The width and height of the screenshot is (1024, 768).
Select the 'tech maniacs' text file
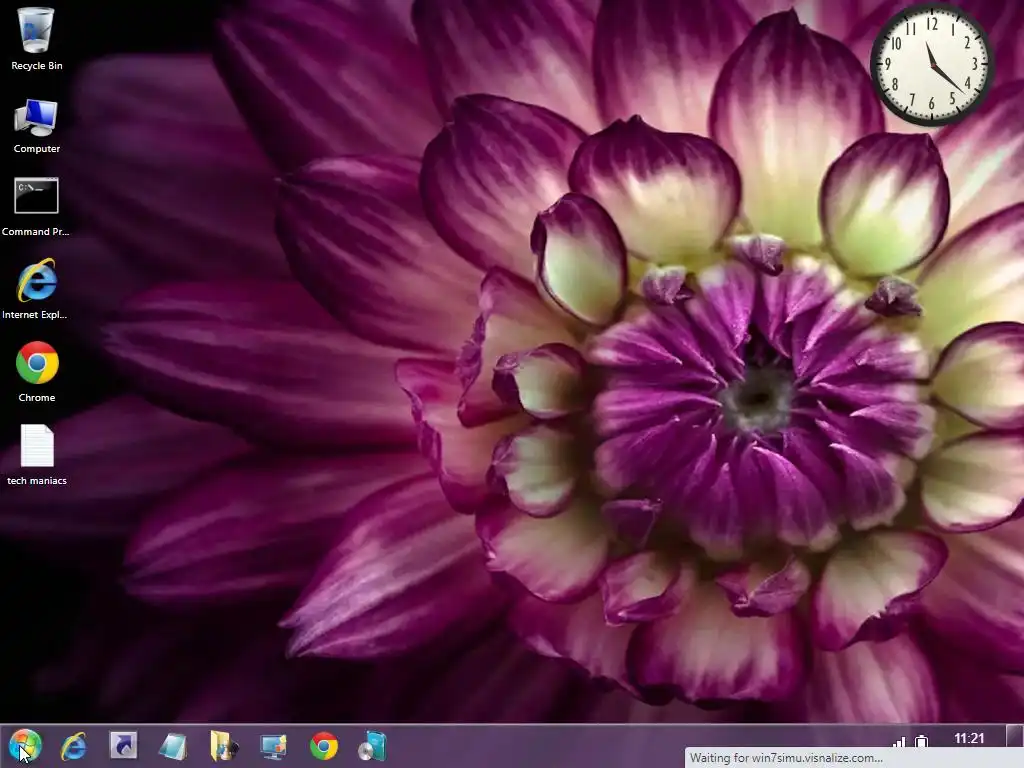tap(37, 455)
